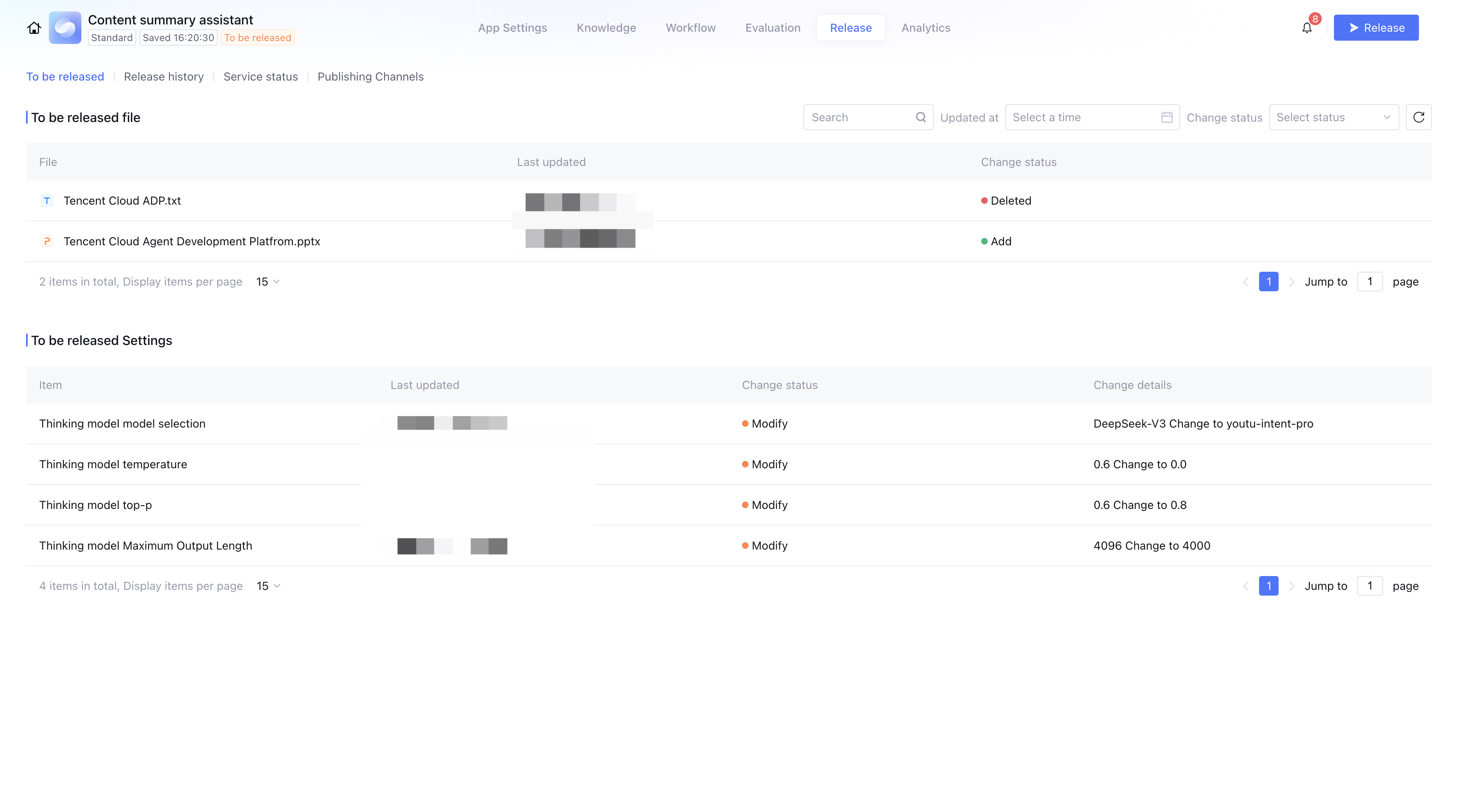Click the Tencent Cloud ADP.txt file icon

point(47,200)
